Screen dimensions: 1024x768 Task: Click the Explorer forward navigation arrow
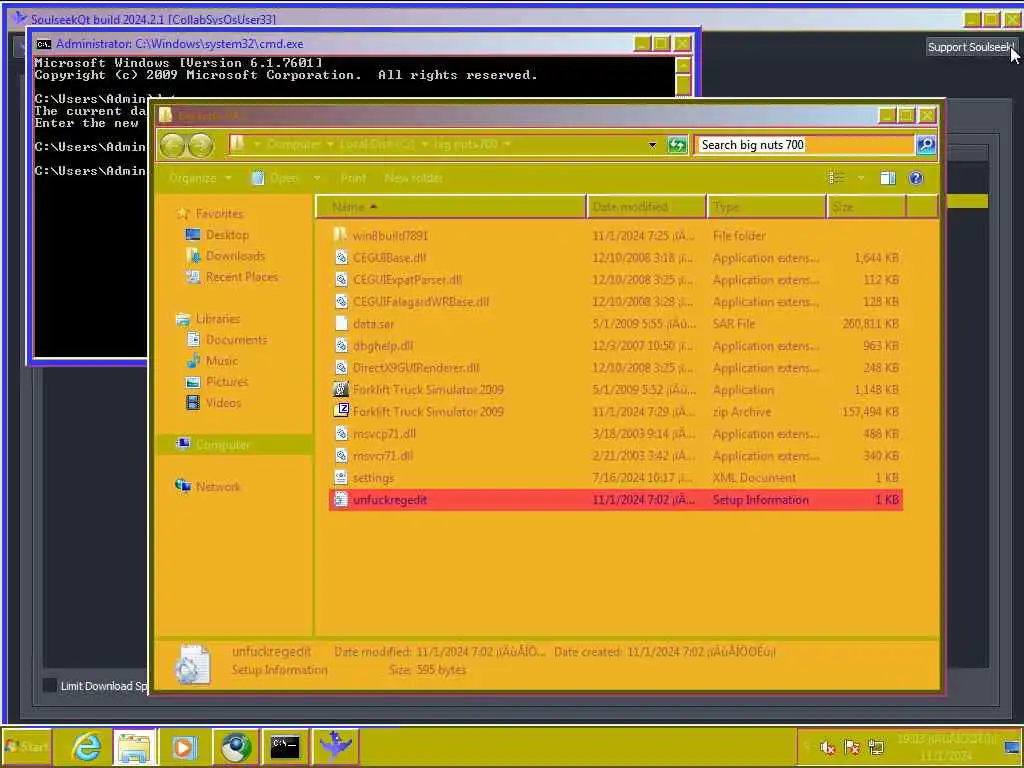click(200, 145)
